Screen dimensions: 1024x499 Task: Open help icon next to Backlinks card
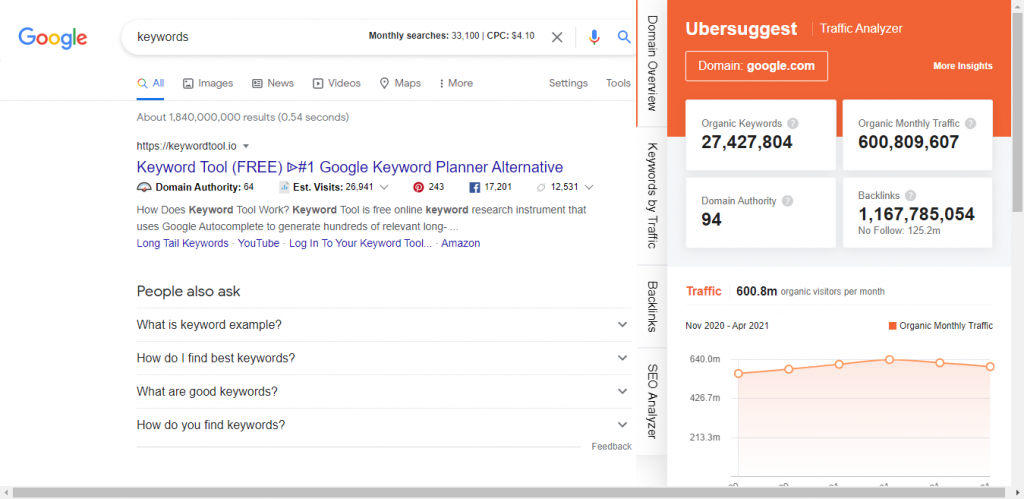pos(910,195)
